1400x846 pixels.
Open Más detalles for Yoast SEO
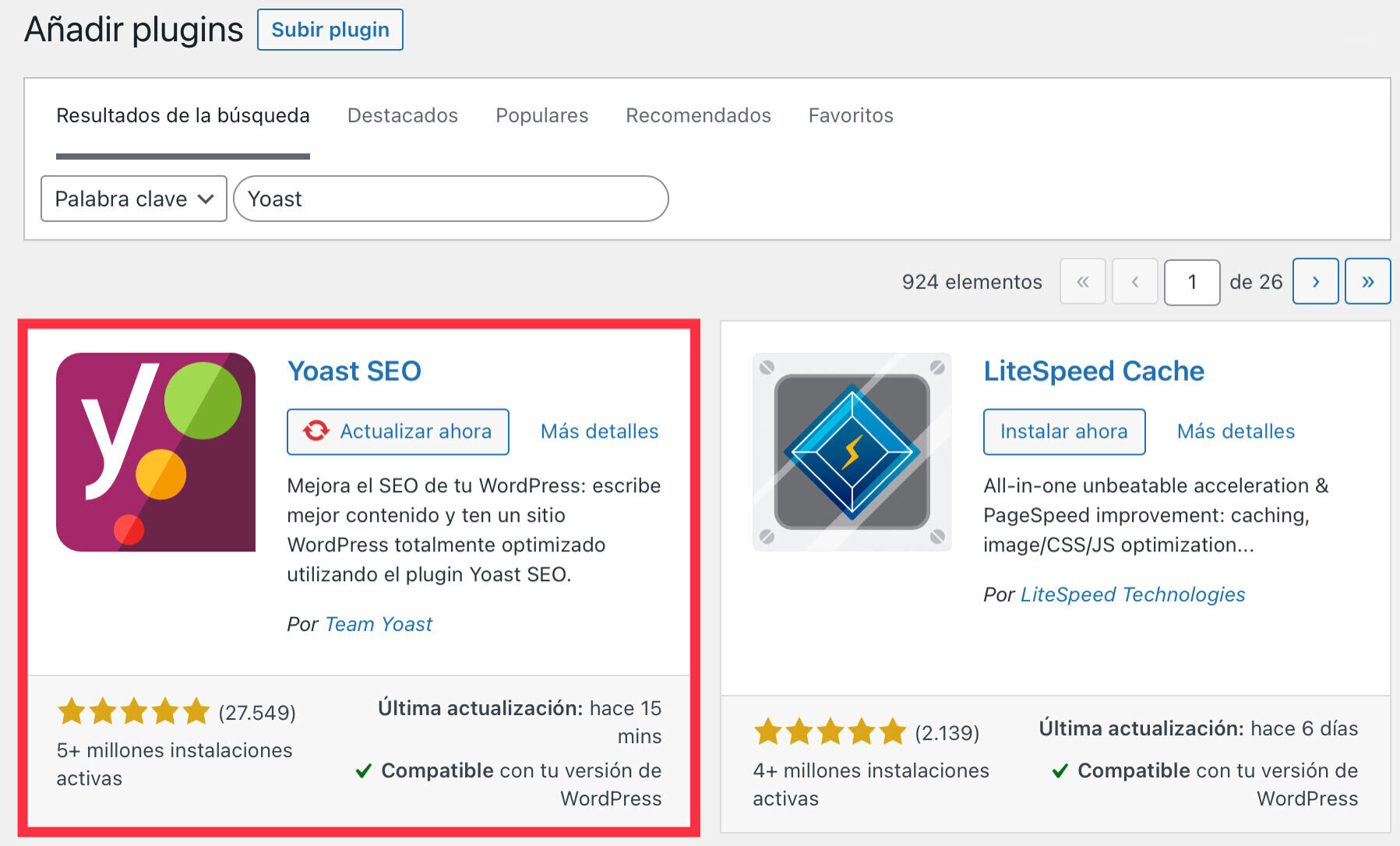click(600, 432)
